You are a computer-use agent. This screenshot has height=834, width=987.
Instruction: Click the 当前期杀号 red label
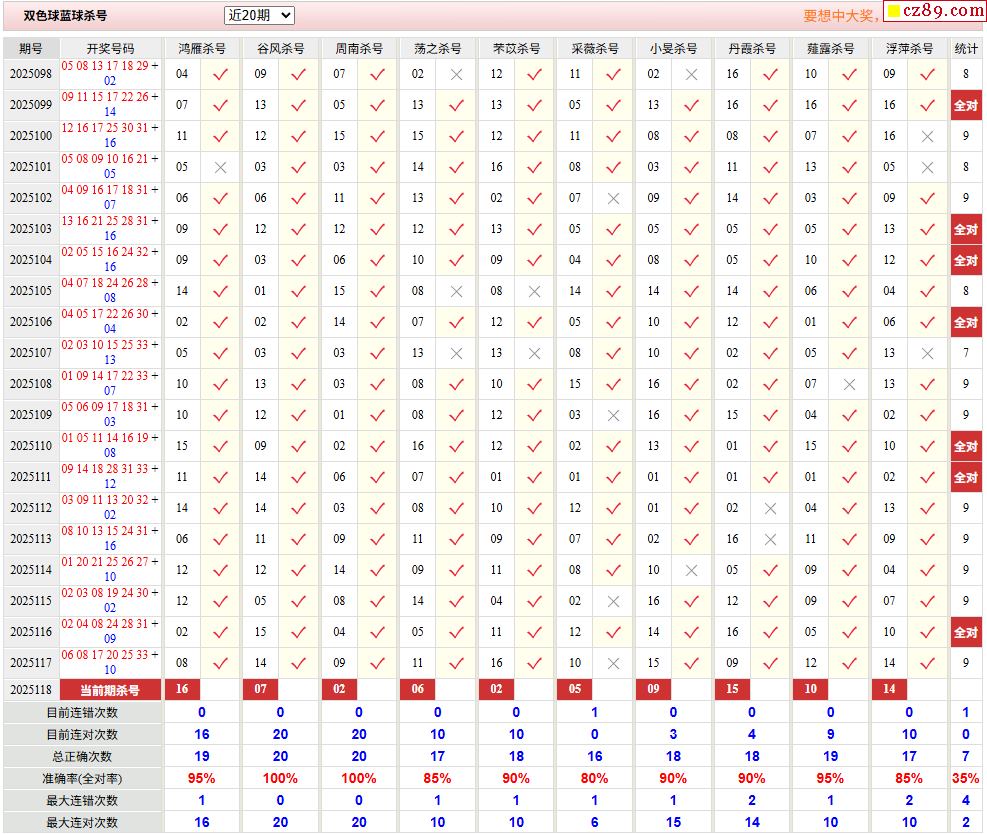110,690
